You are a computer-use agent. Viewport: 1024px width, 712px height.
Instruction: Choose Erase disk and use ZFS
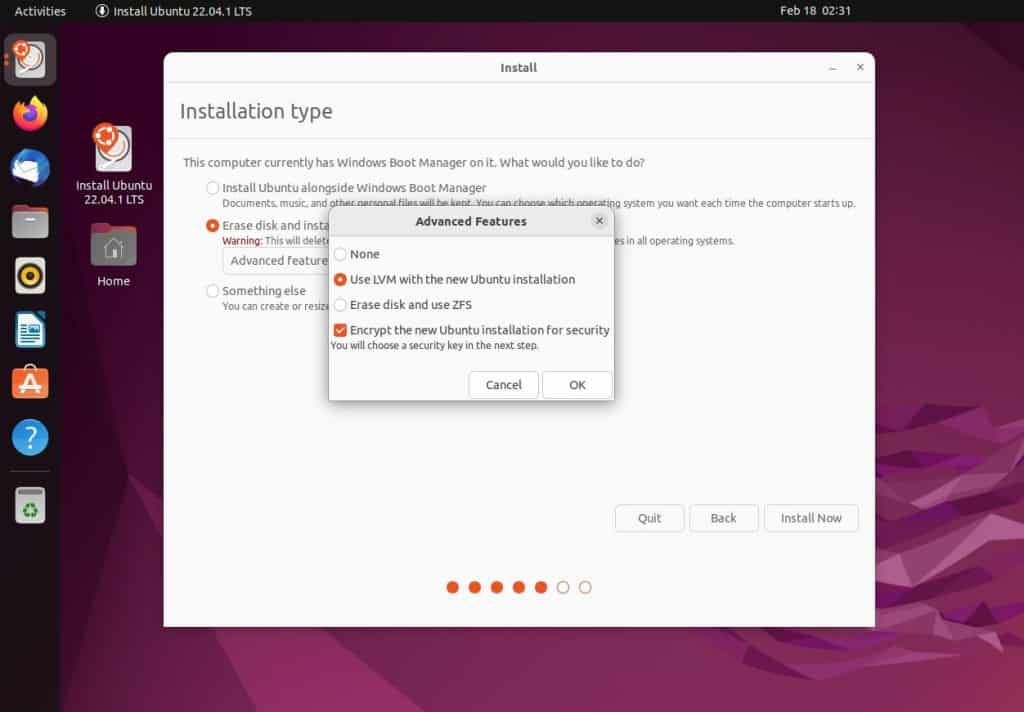403,305
